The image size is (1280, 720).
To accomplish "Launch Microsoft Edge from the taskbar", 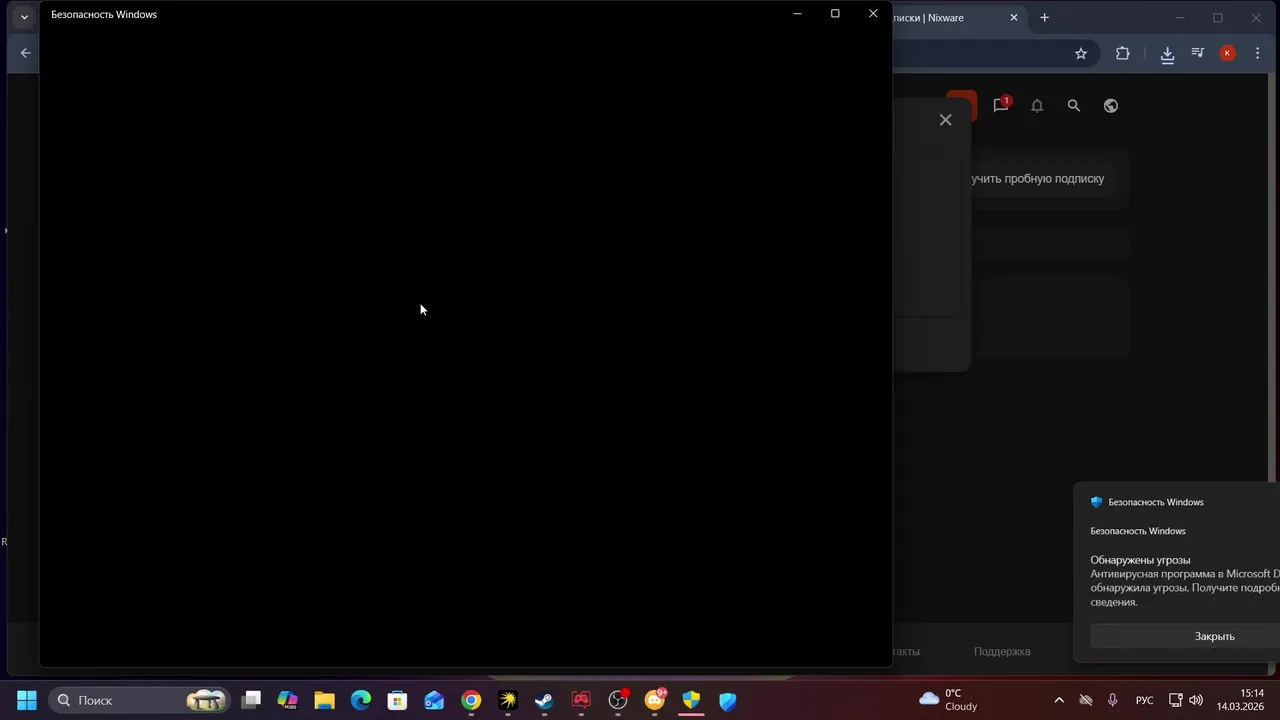I will [361, 700].
